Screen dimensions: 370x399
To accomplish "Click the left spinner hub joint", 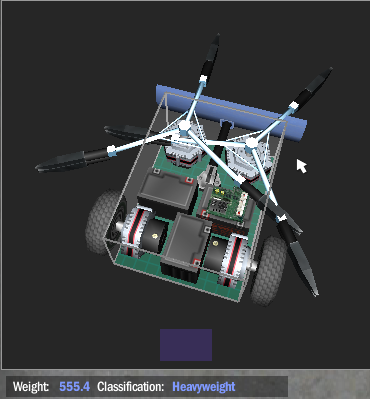I will tap(184, 126).
